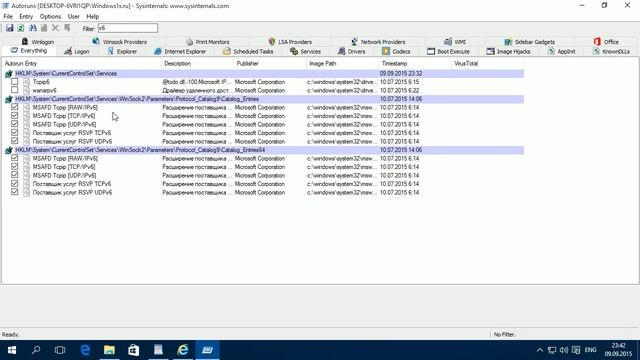The image size is (640, 360).
Task: Open the Windows Store taskbar icon
Action: pos(133,350)
